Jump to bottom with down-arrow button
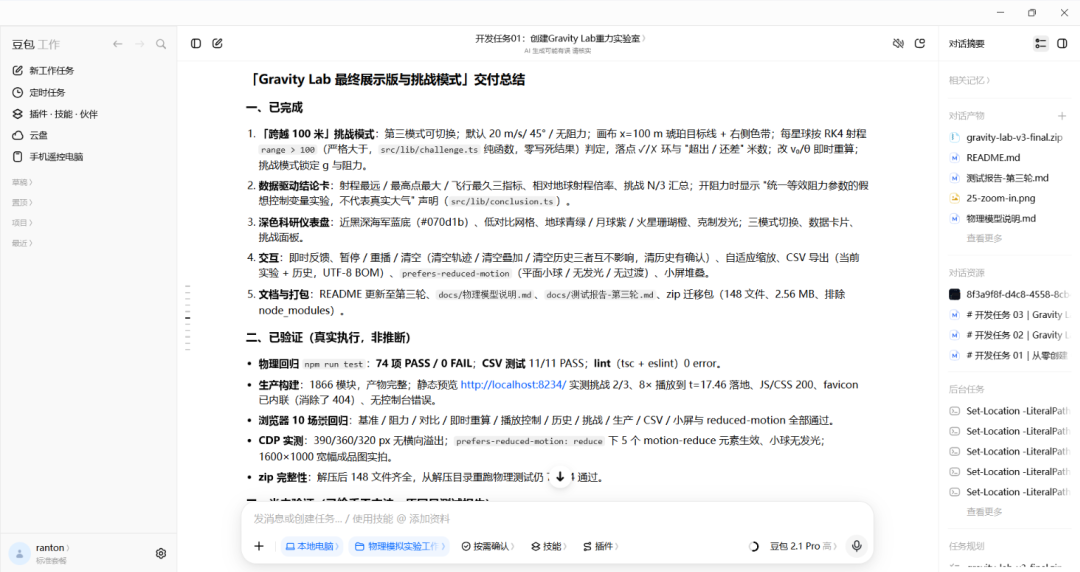This screenshot has width=1080, height=572. 560,477
